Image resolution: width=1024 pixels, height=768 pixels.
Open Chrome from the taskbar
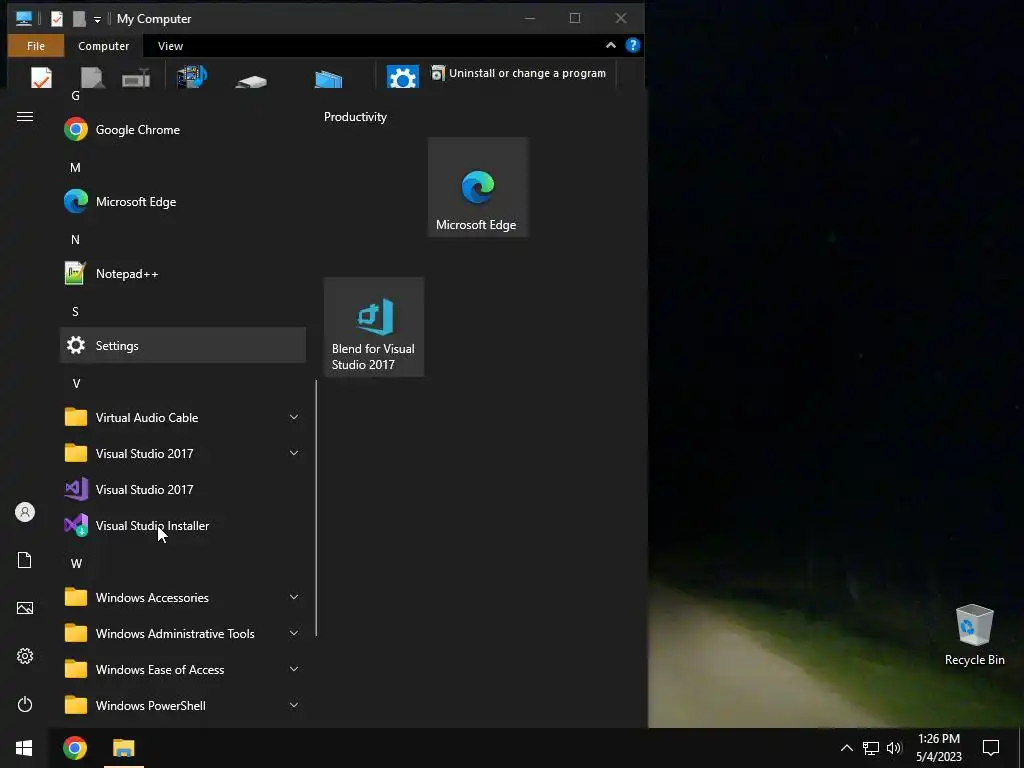pyautogui.click(x=74, y=748)
